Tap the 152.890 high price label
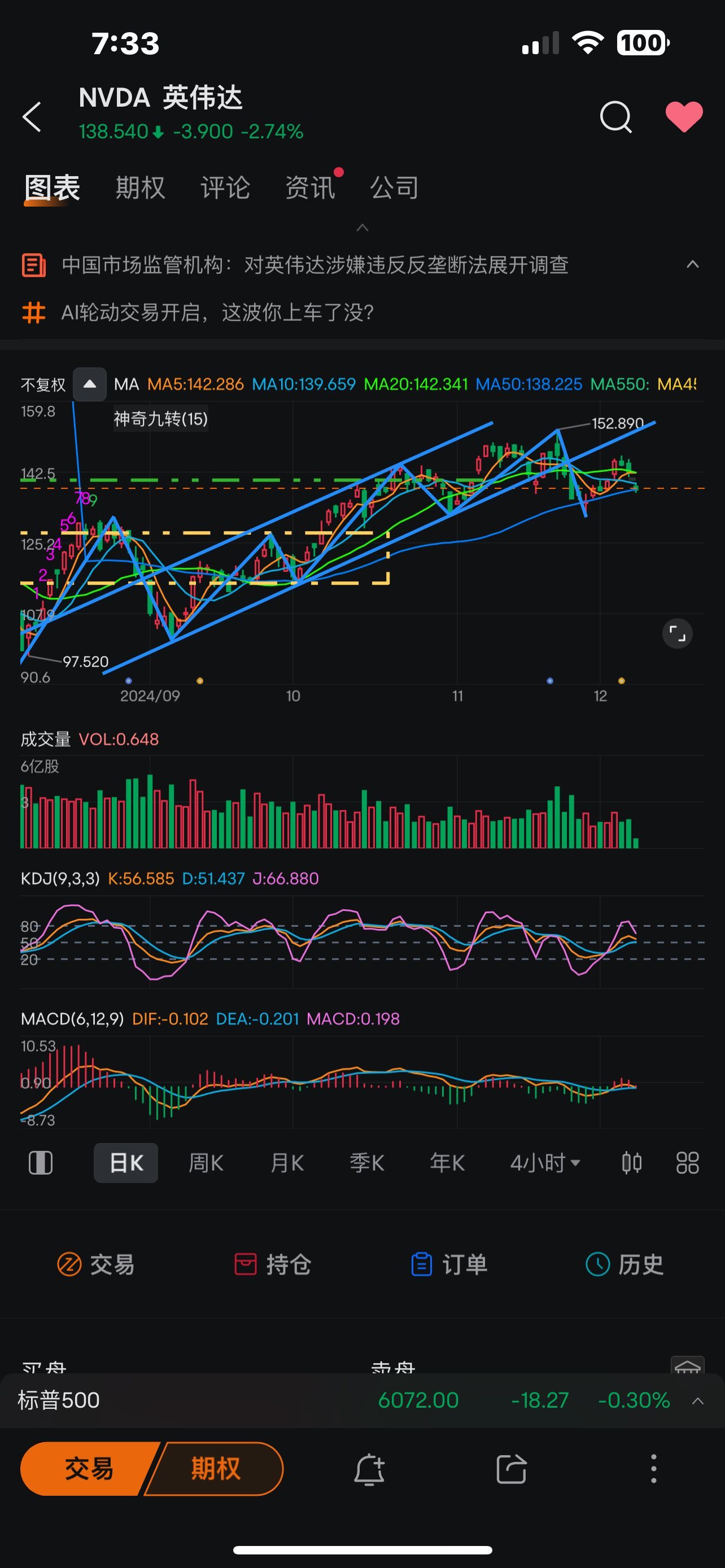 [618, 423]
